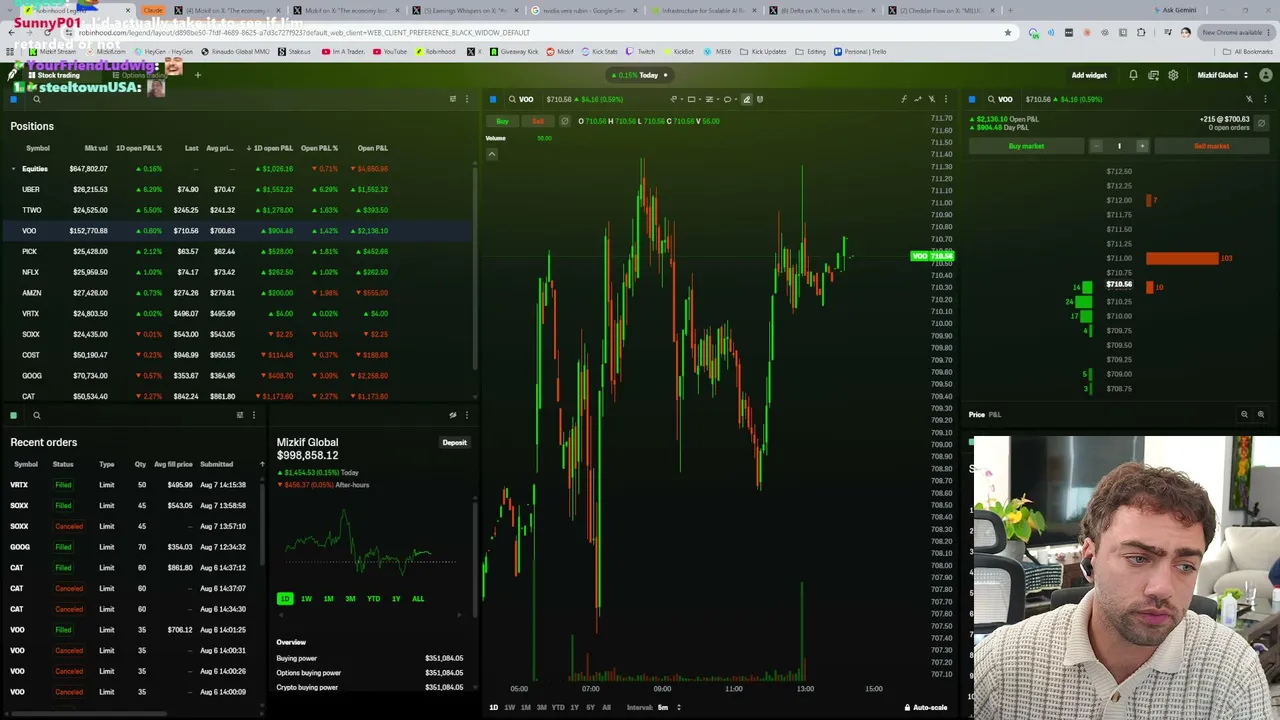Click the cancel-orders icon in order ladder
This screenshot has height=720, width=1280.
click(x=1260, y=124)
